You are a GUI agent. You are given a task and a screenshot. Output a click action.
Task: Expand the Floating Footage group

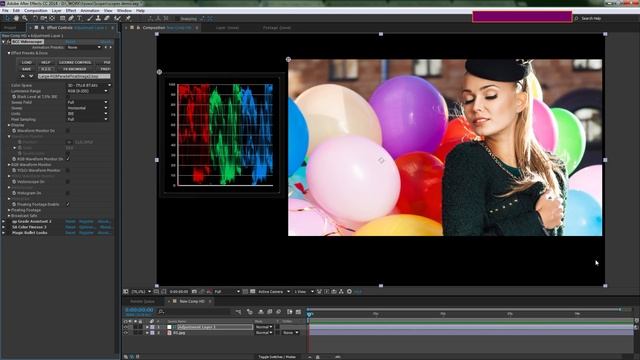(x=9, y=210)
